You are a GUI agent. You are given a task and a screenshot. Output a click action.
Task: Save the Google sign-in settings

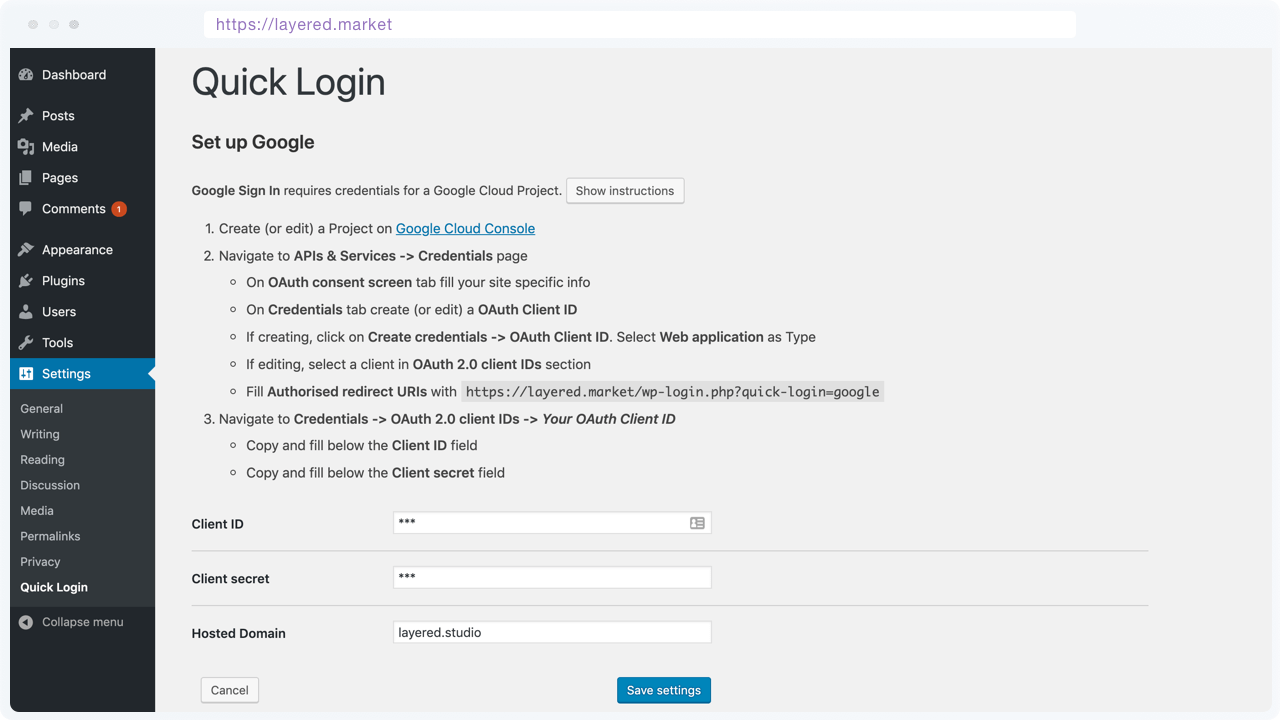[663, 690]
